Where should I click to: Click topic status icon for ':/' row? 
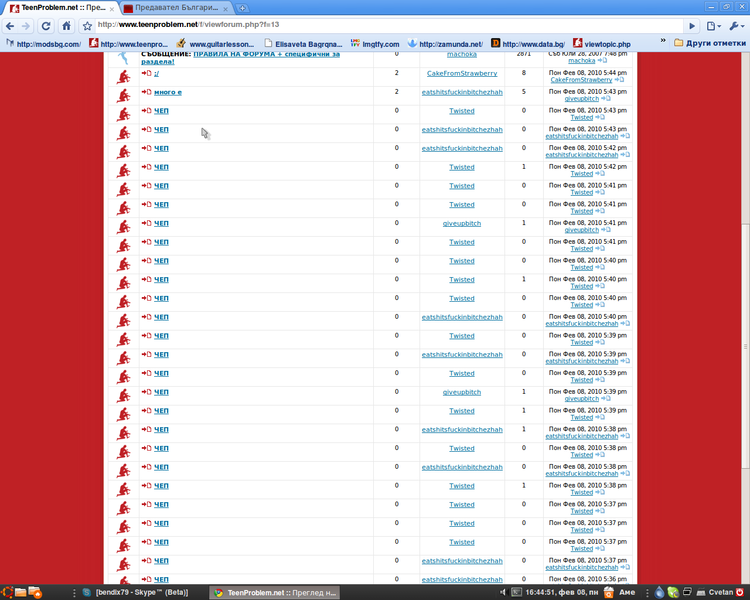[x=124, y=77]
